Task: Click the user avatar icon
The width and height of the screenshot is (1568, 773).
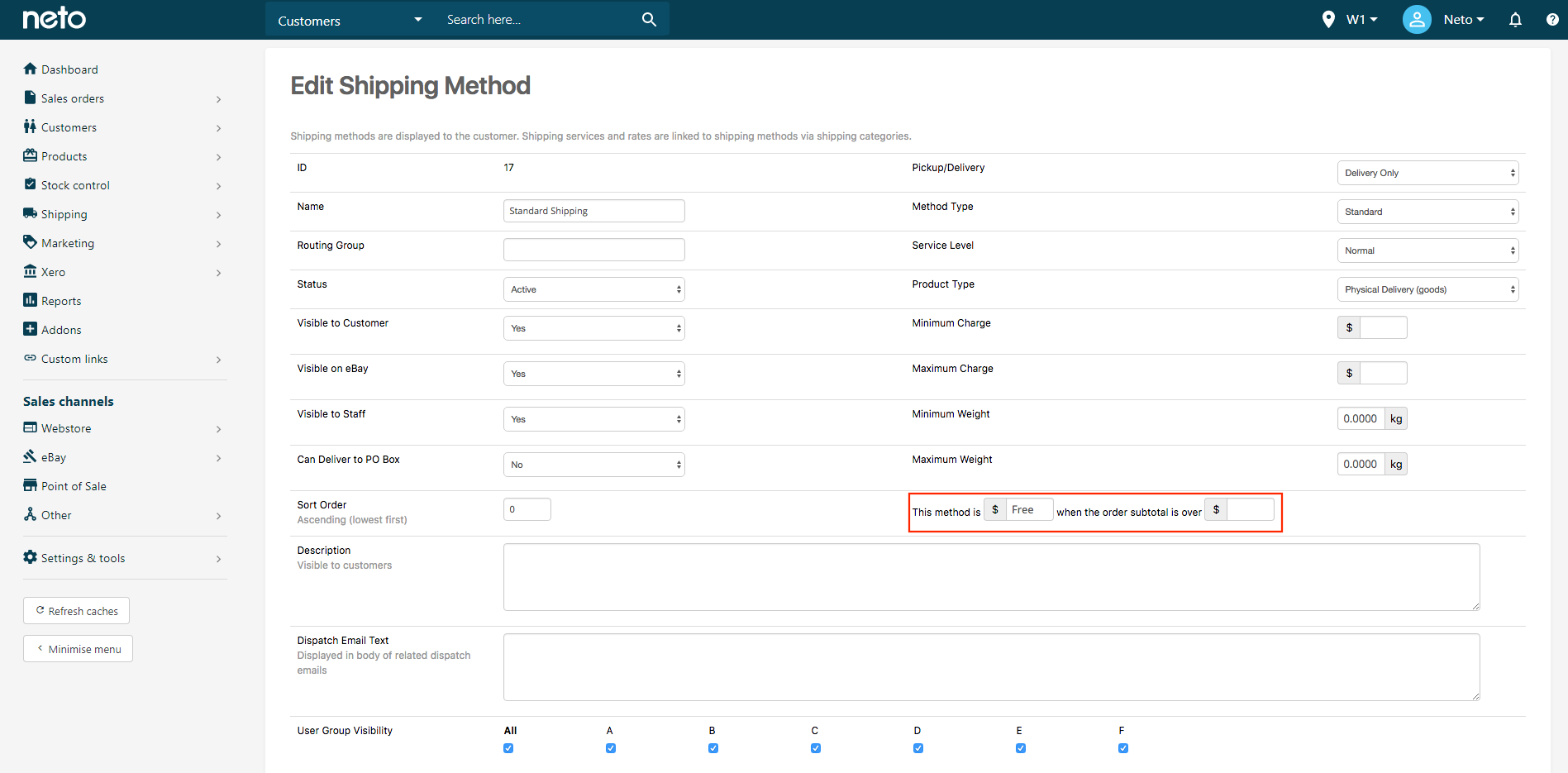Action: point(1417,19)
